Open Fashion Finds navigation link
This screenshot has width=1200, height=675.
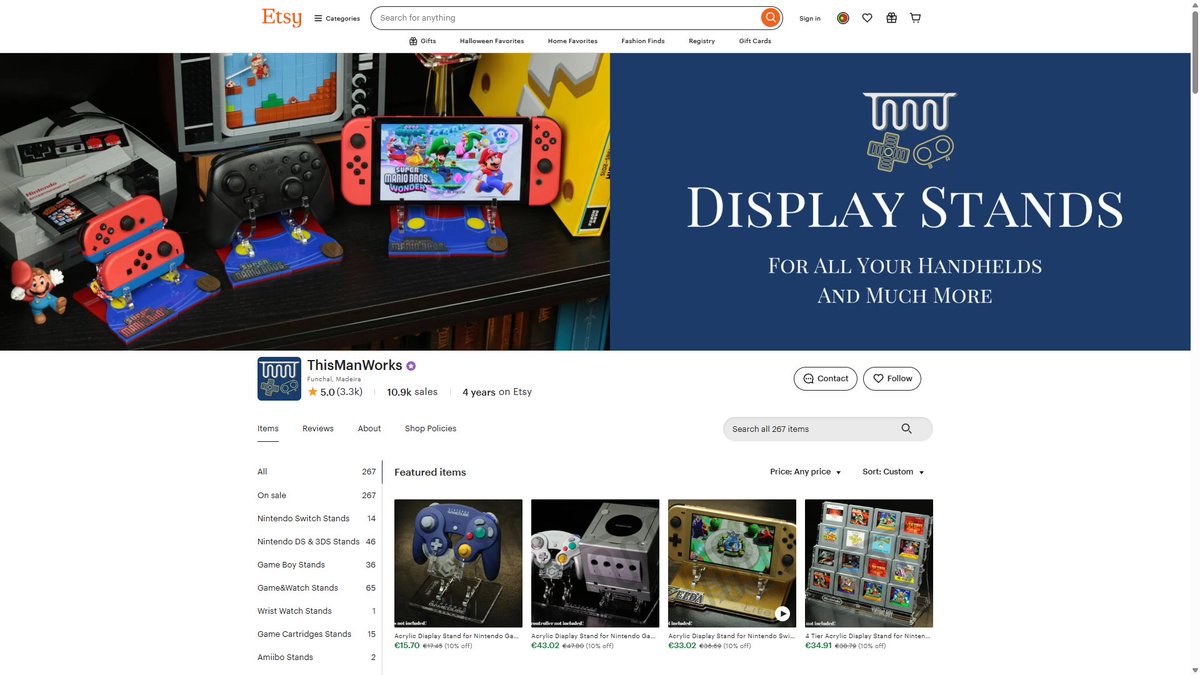tap(643, 41)
